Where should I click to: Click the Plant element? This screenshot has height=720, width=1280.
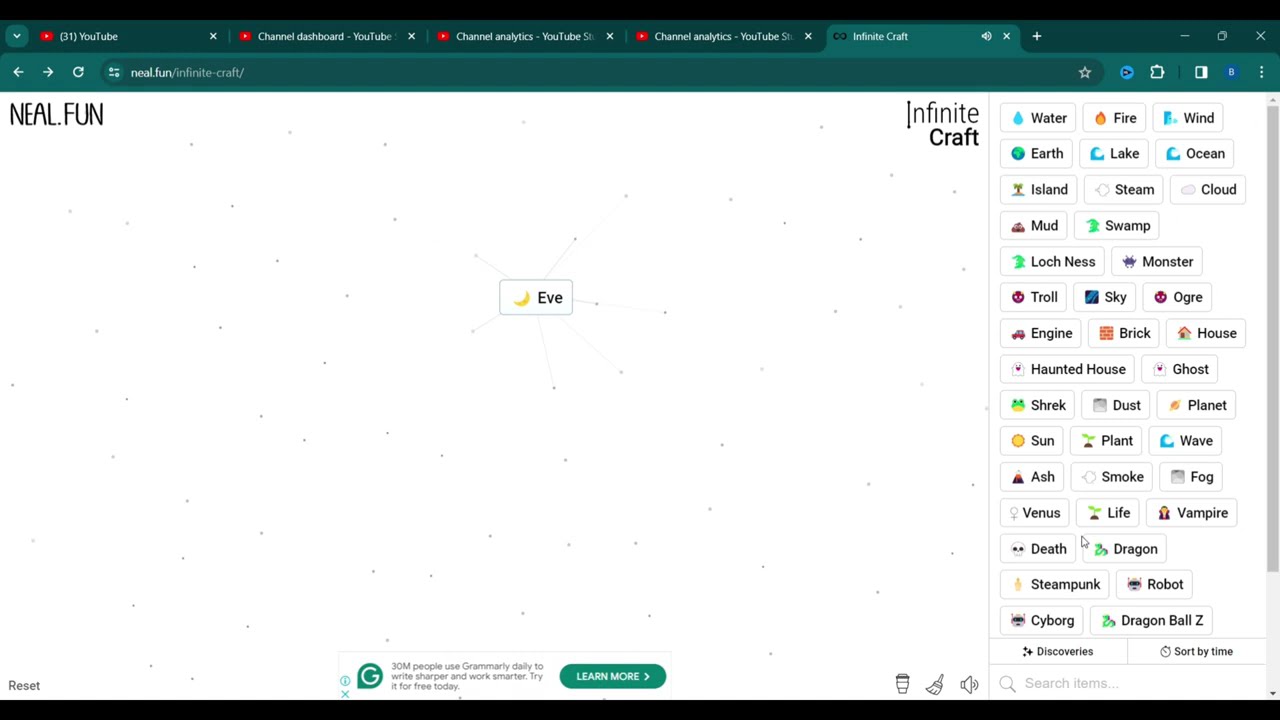[1107, 441]
